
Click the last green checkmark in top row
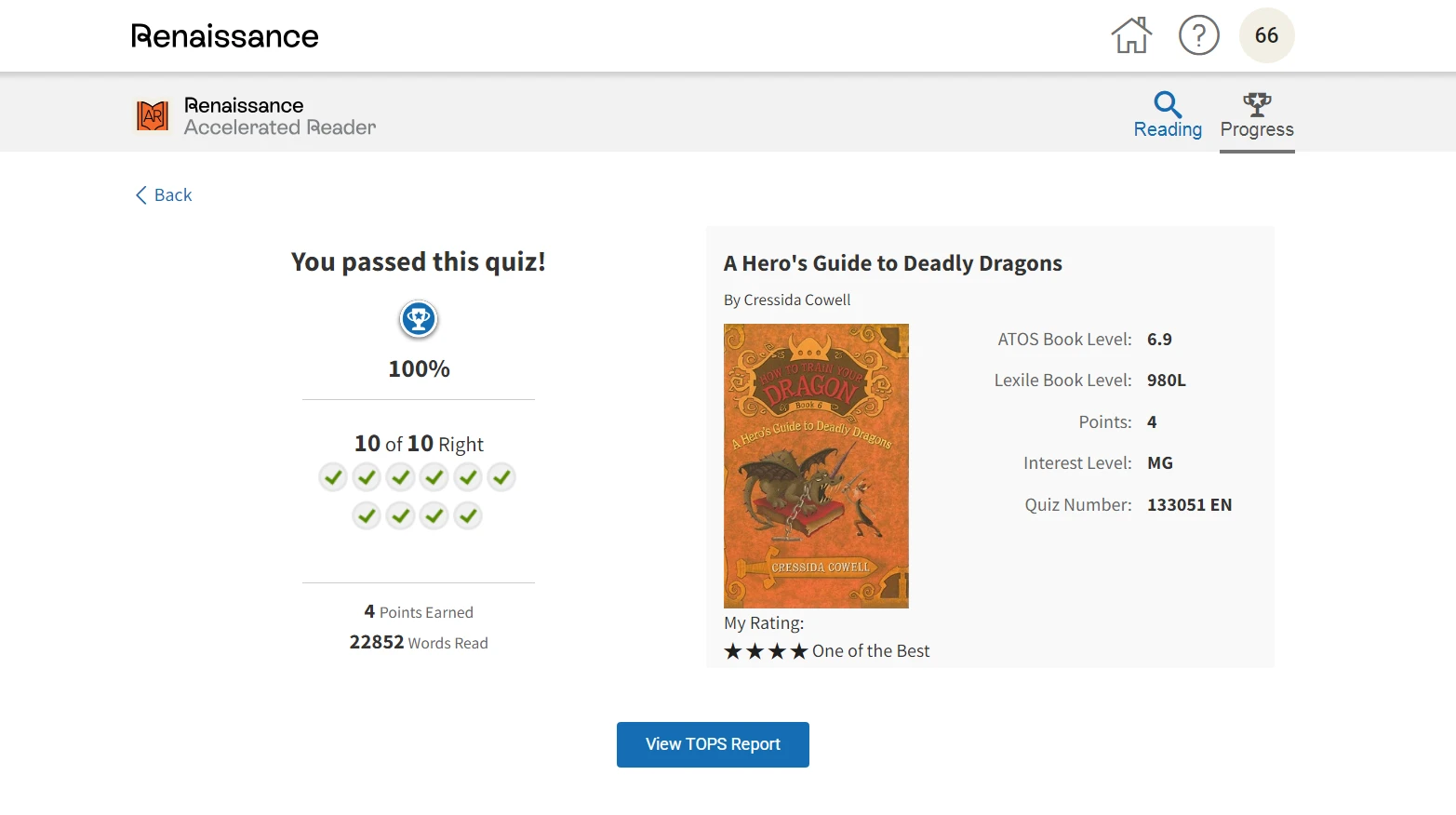click(x=501, y=477)
